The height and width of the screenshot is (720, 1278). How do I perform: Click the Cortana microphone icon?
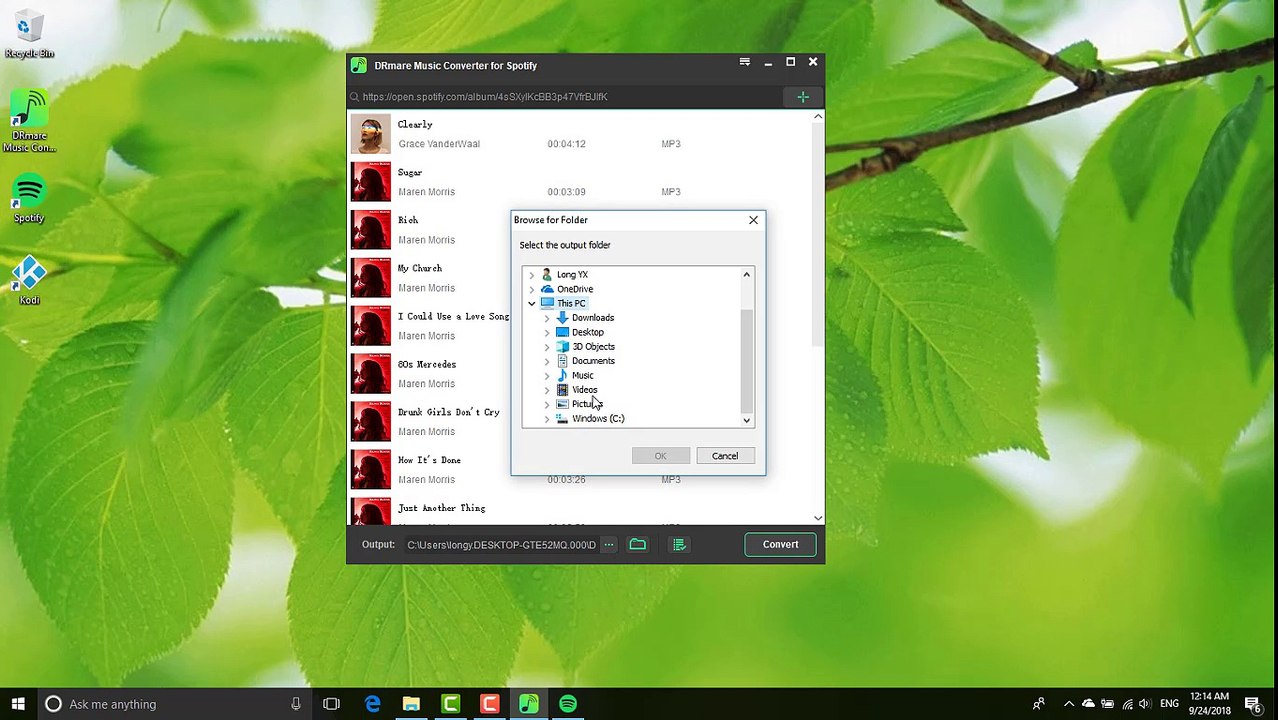296,704
